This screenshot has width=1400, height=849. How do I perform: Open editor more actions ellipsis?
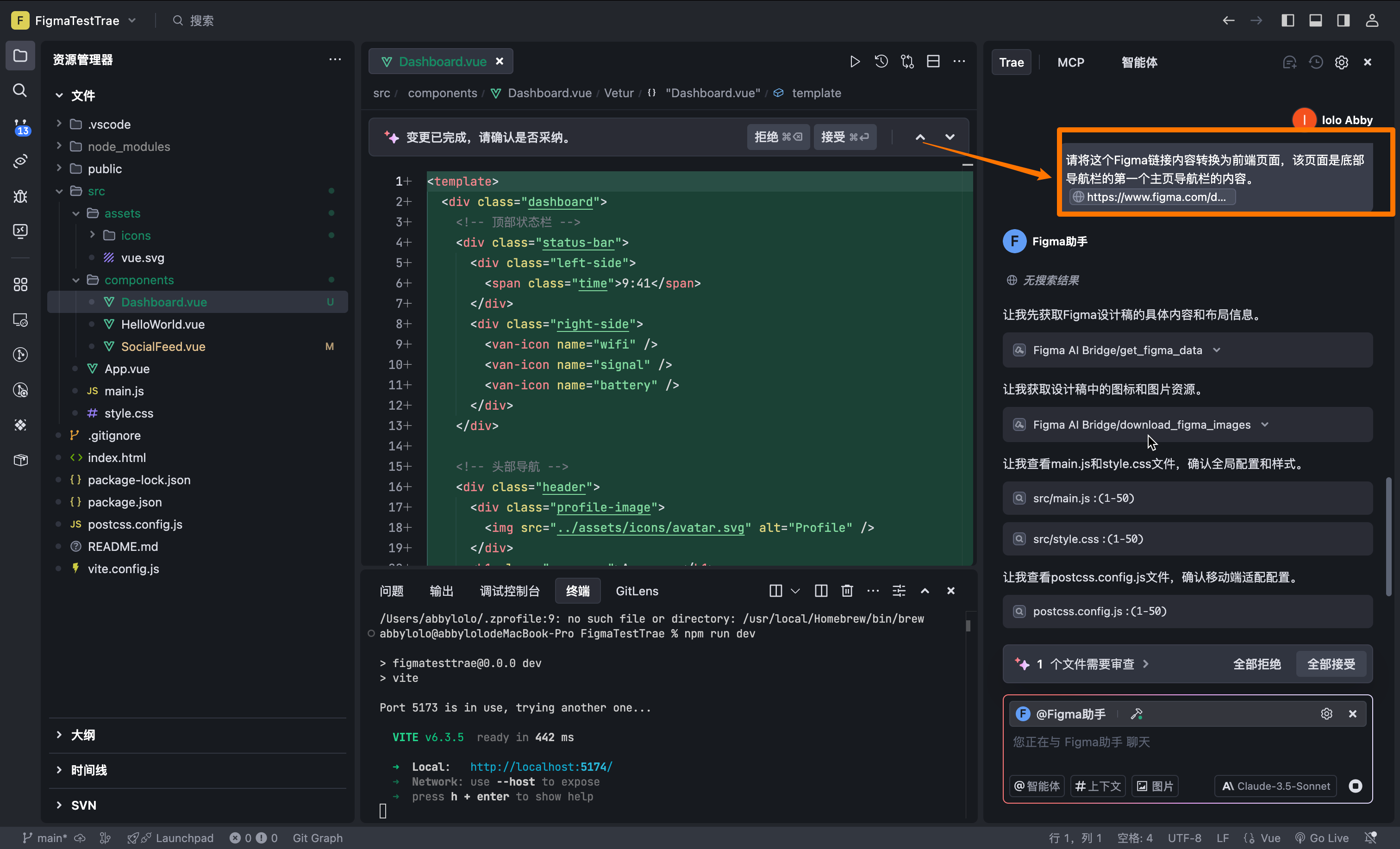[x=959, y=62]
